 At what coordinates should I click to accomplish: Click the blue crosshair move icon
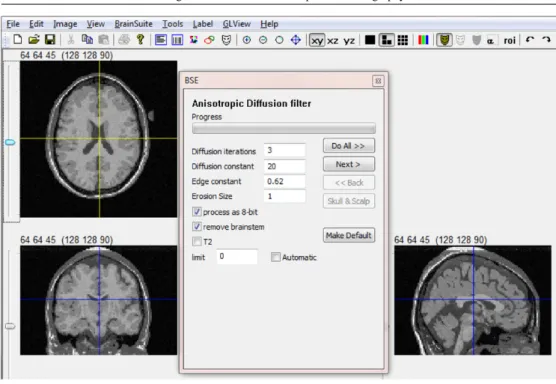point(296,40)
